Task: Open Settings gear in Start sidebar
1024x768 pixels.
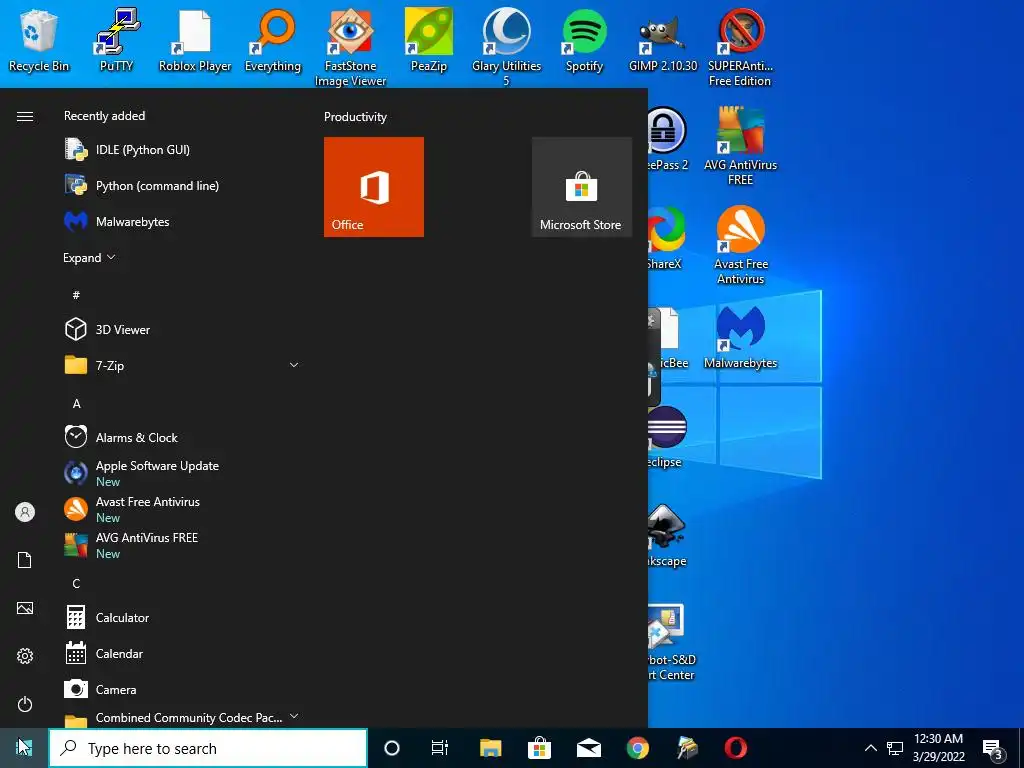Action: click(x=25, y=656)
